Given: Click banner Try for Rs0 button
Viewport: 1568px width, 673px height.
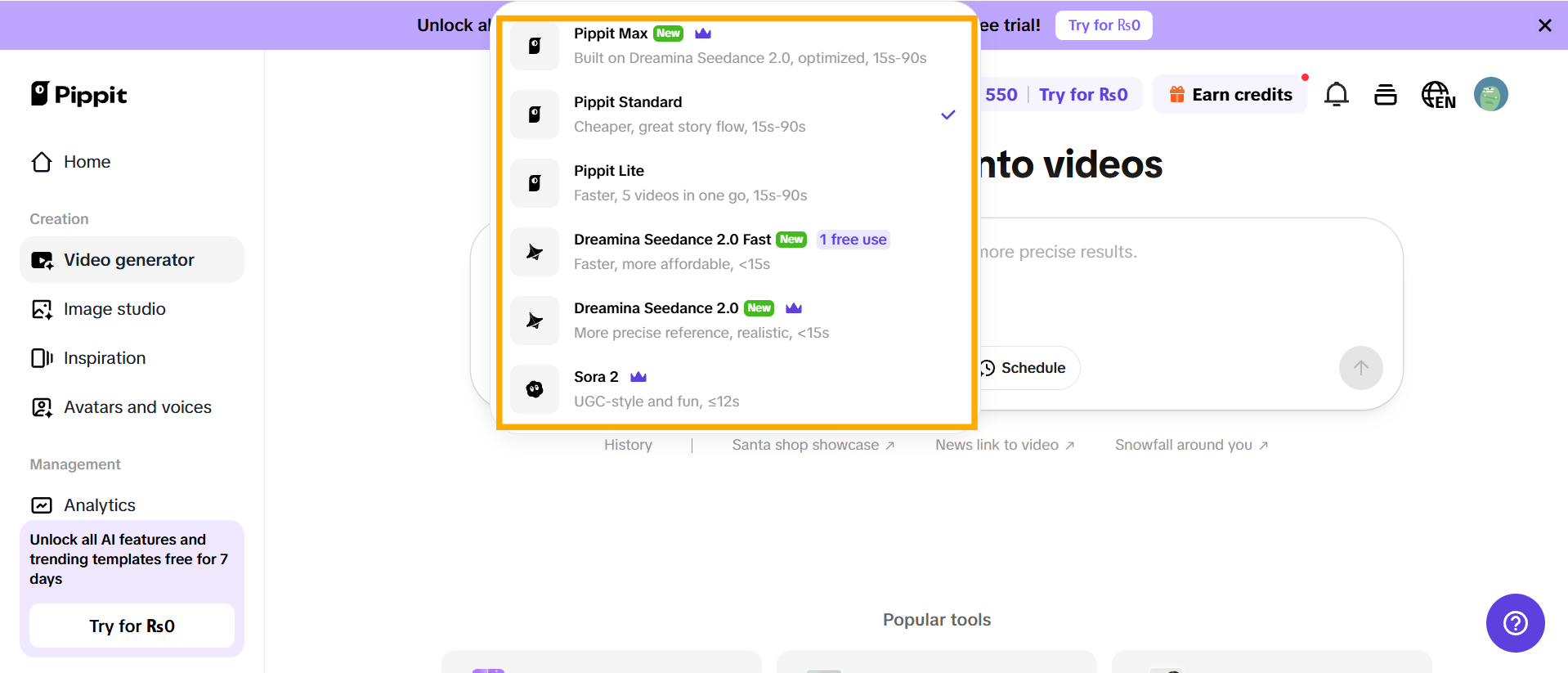Looking at the screenshot, I should click(1104, 25).
